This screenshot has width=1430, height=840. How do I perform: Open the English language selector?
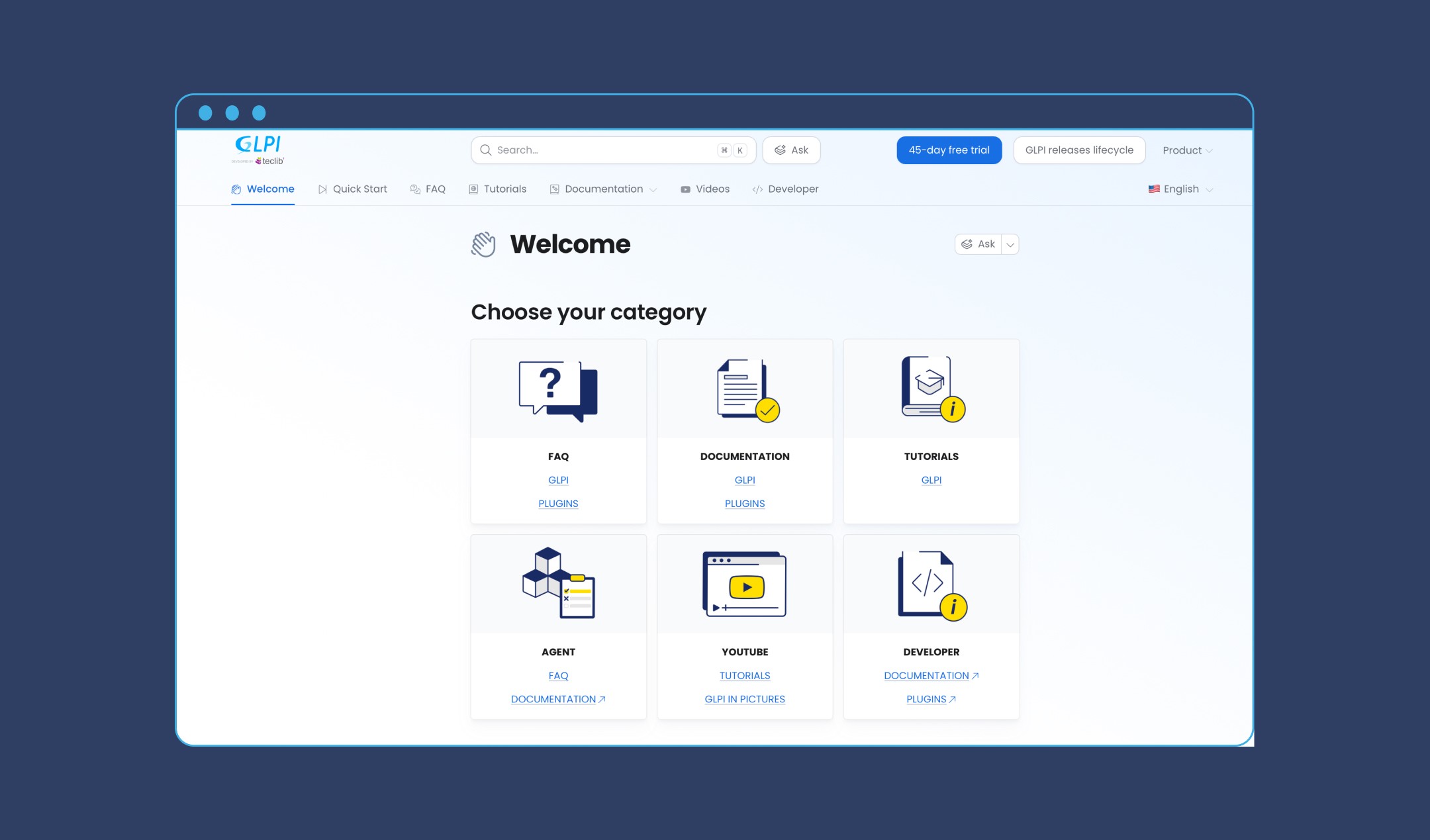tap(1180, 189)
